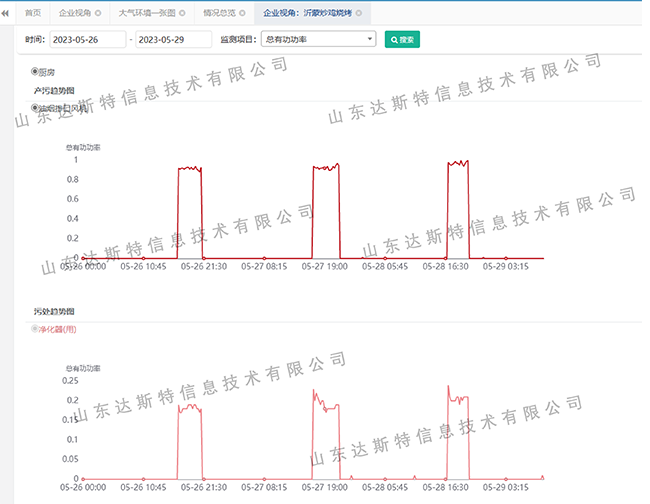Click the 05-26 21:30 plateau in lower chart
This screenshot has width=650, height=504.
pyautogui.click(x=189, y=408)
